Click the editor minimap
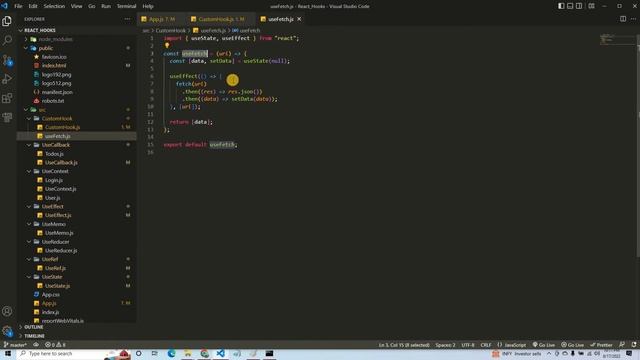The width and height of the screenshot is (640, 360). (617, 40)
